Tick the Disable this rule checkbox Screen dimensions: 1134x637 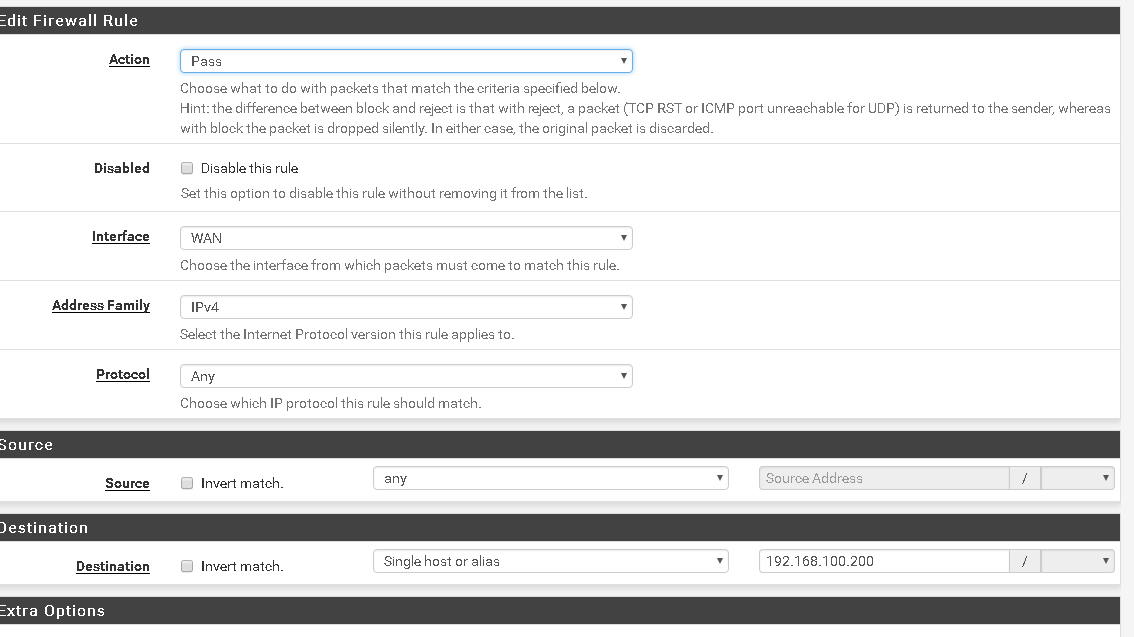[187, 168]
